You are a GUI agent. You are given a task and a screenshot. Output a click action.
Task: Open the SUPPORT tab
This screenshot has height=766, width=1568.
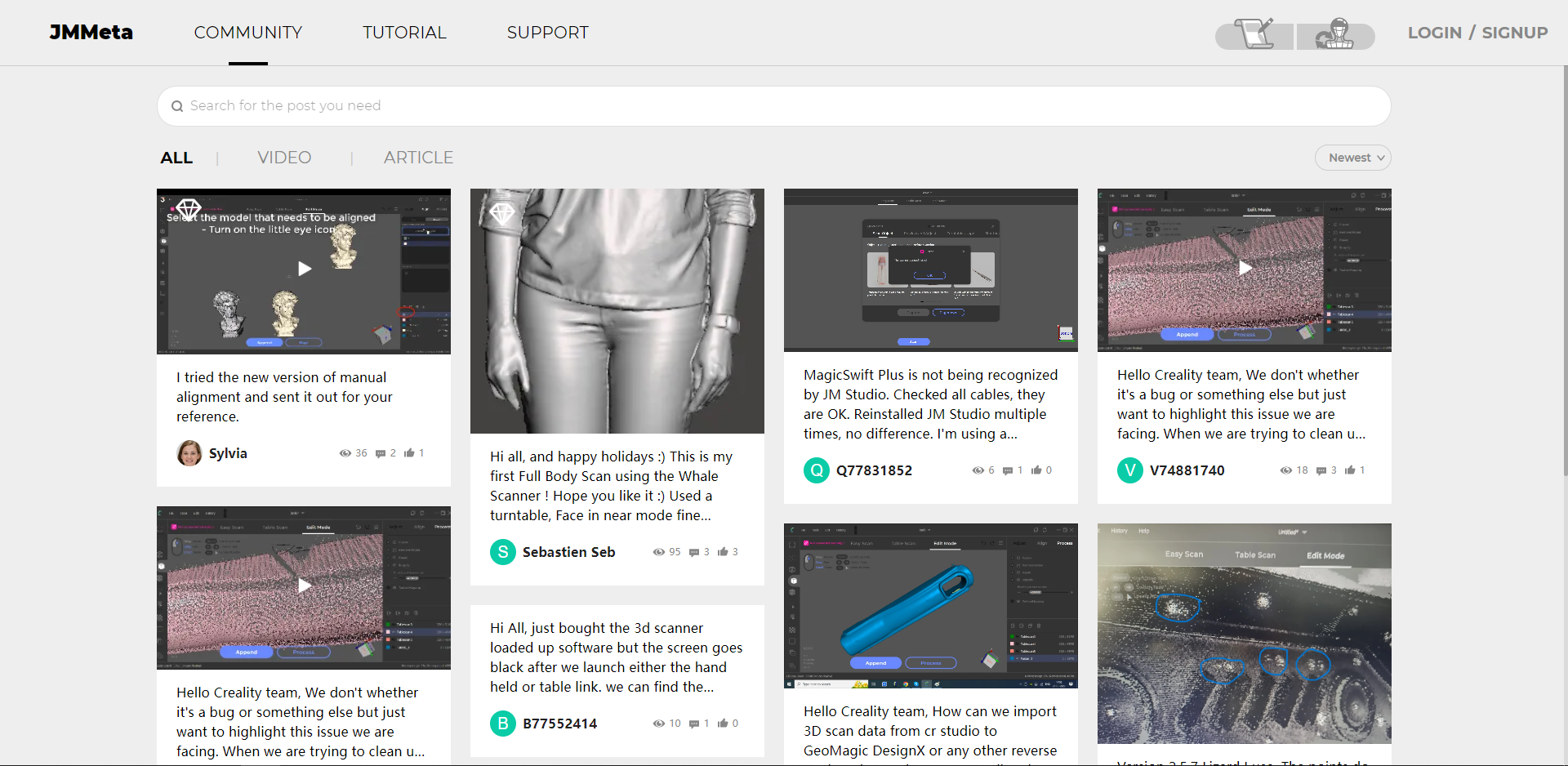[547, 33]
